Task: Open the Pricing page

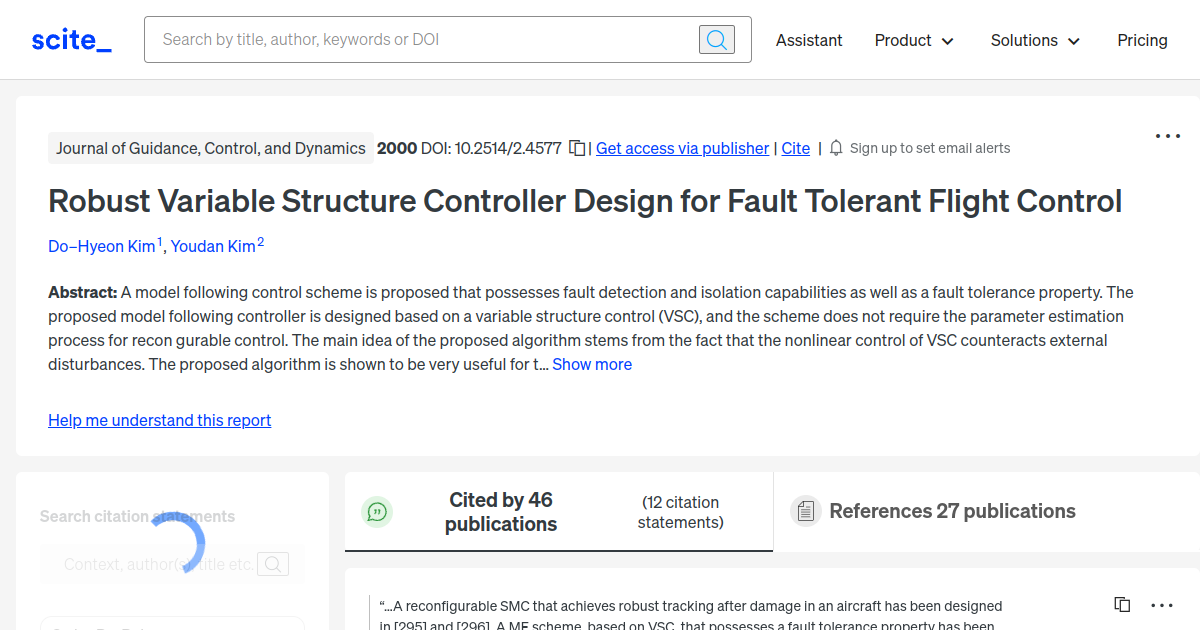Action: (x=1142, y=40)
